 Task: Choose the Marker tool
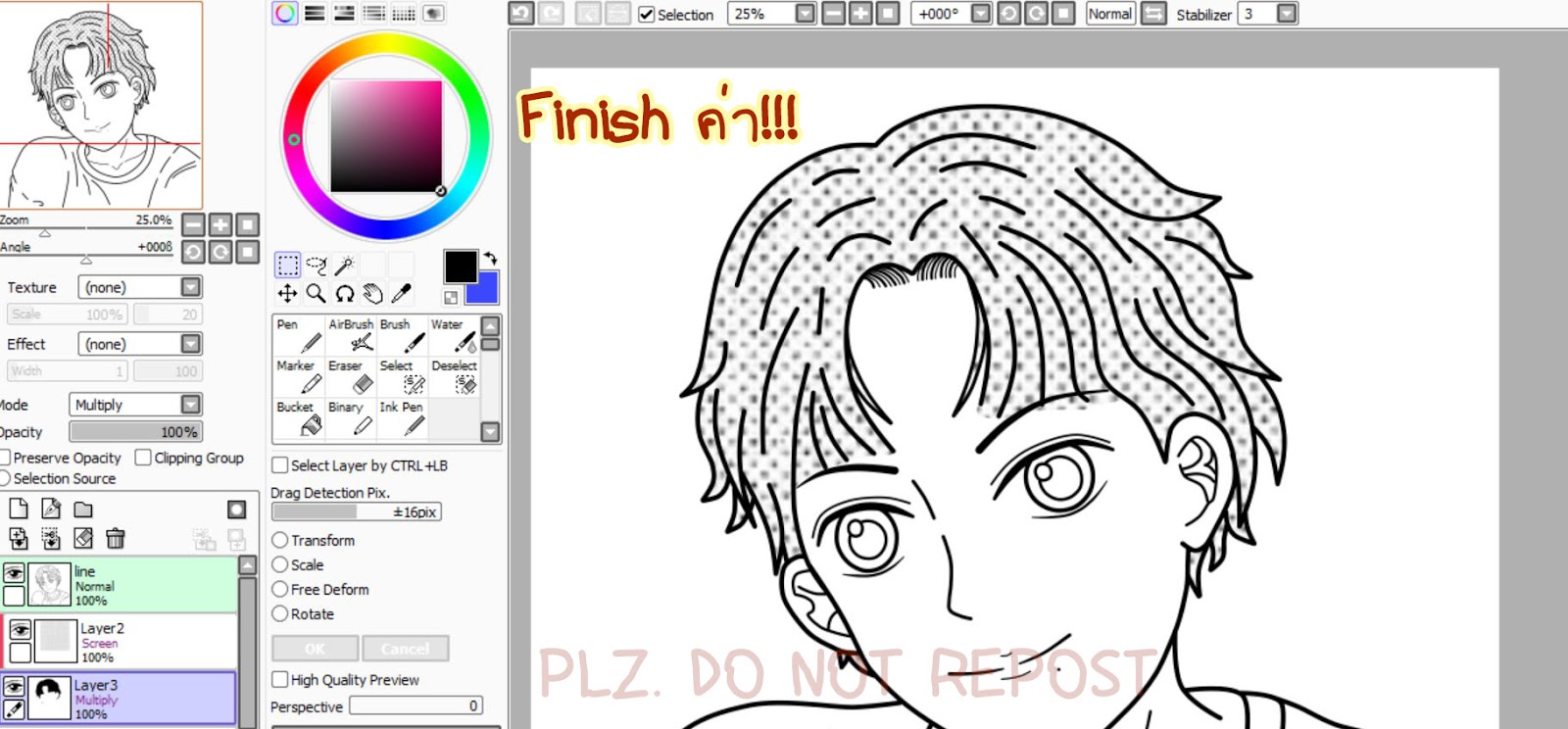[299, 376]
